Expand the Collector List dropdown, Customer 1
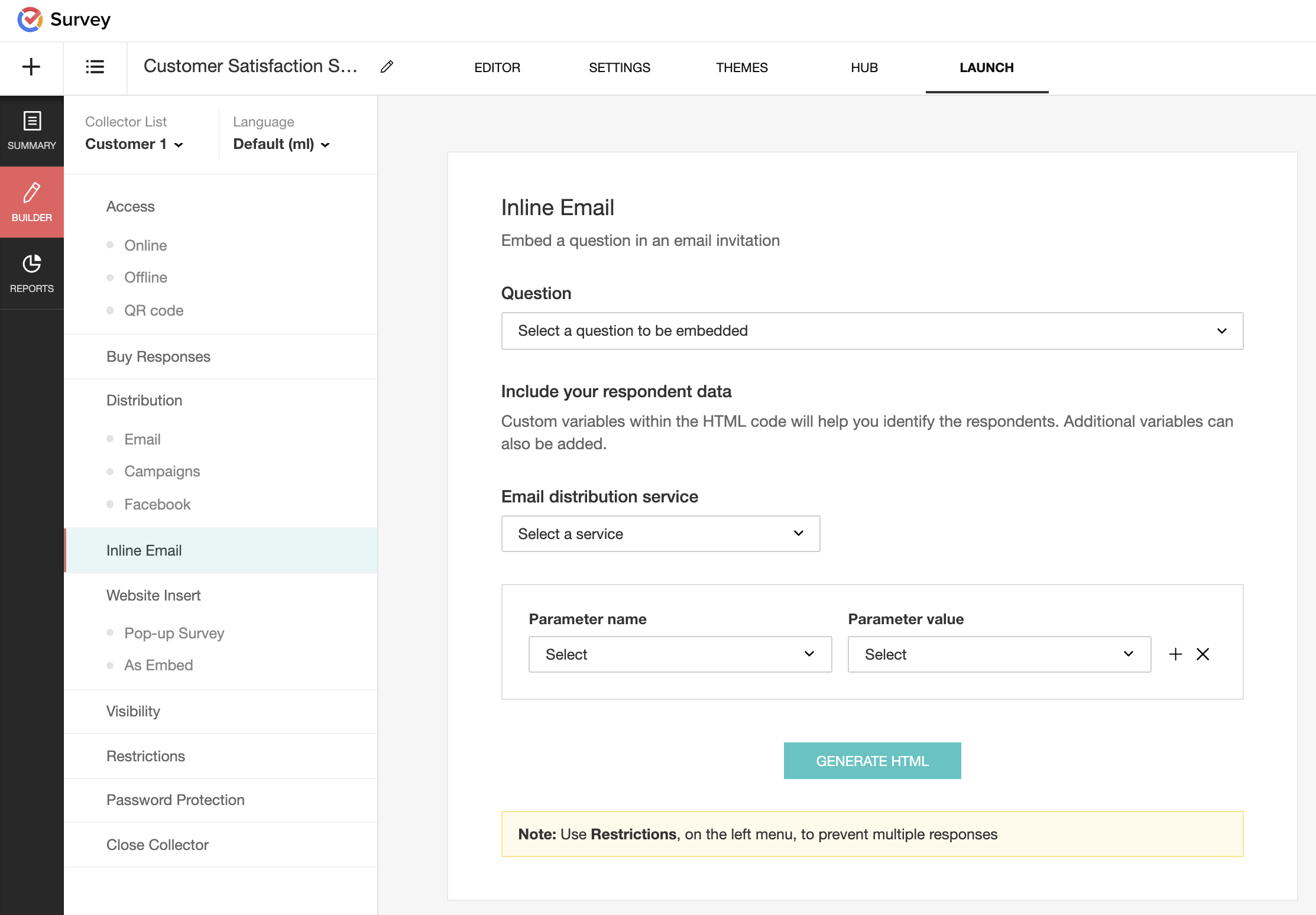Screen dimensions: 1316x915 tap(134, 144)
